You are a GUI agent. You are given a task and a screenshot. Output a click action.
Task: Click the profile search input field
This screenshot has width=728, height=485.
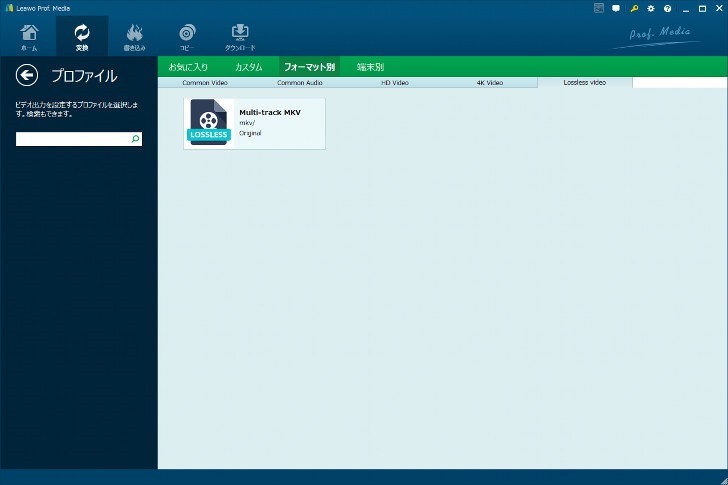pyautogui.click(x=78, y=139)
